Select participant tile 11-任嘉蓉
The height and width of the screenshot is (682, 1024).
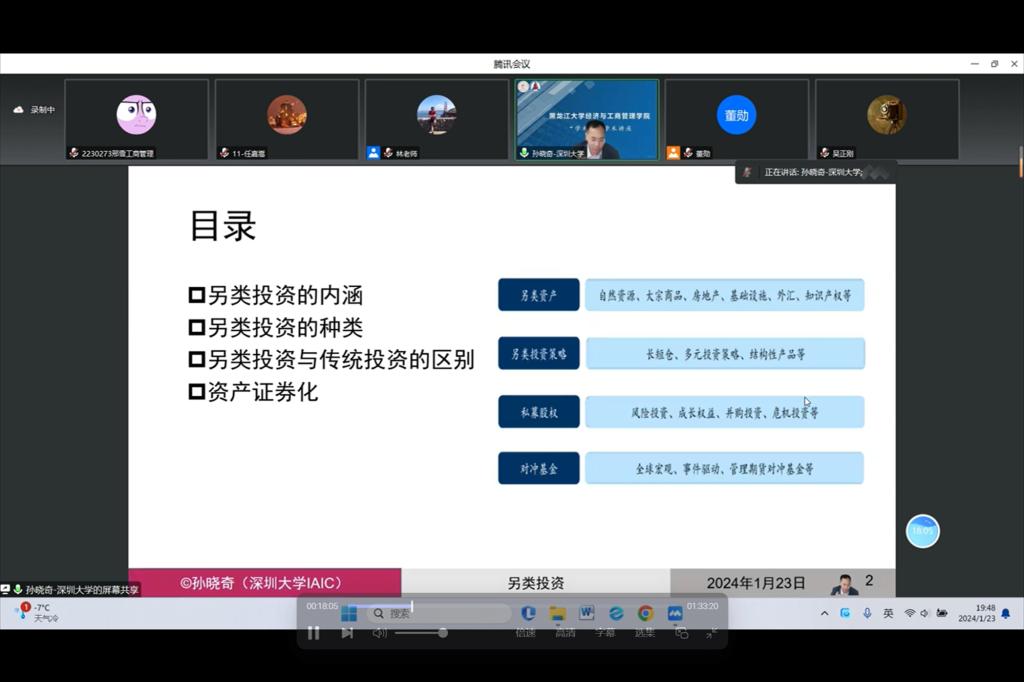tap(287, 120)
